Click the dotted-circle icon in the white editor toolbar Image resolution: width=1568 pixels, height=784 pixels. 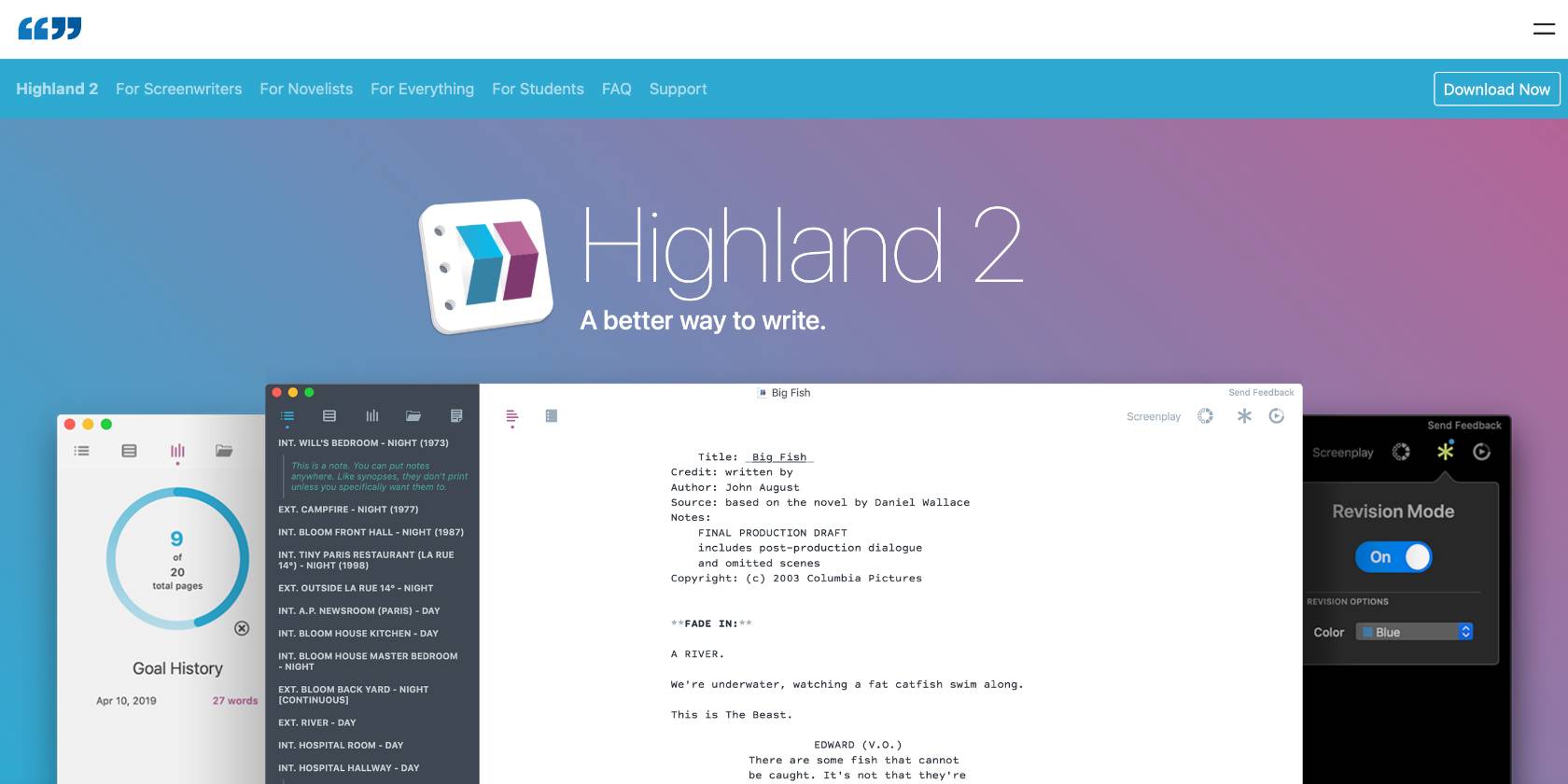(x=1206, y=416)
